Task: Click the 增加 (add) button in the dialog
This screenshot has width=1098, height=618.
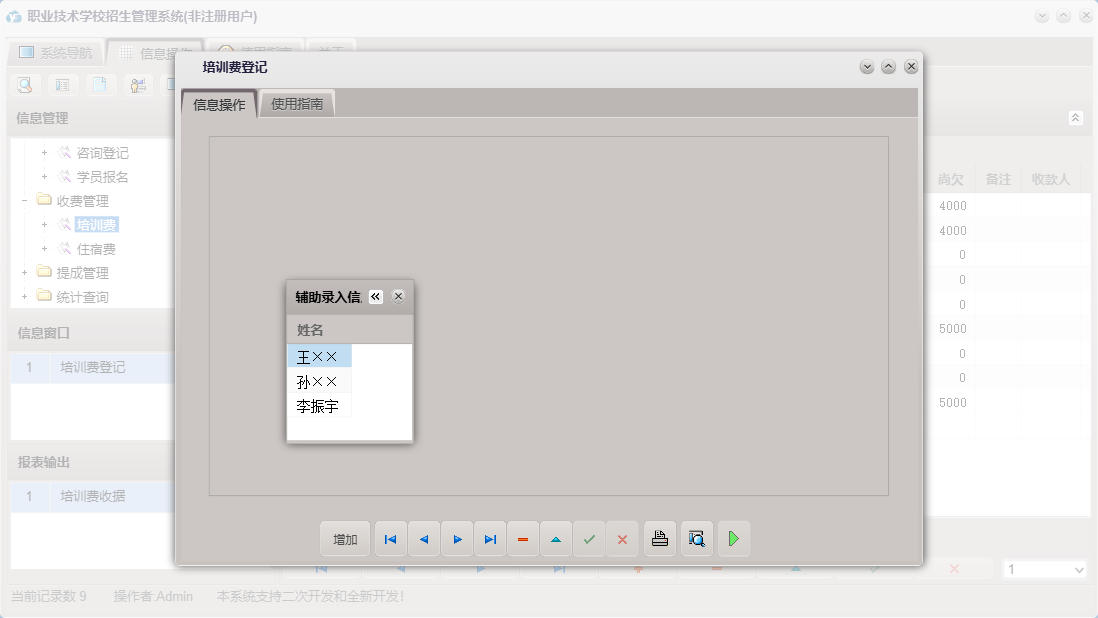Action: [345, 540]
